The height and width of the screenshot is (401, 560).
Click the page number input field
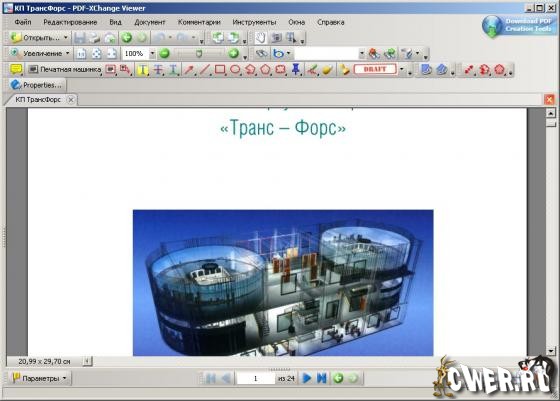click(255, 378)
